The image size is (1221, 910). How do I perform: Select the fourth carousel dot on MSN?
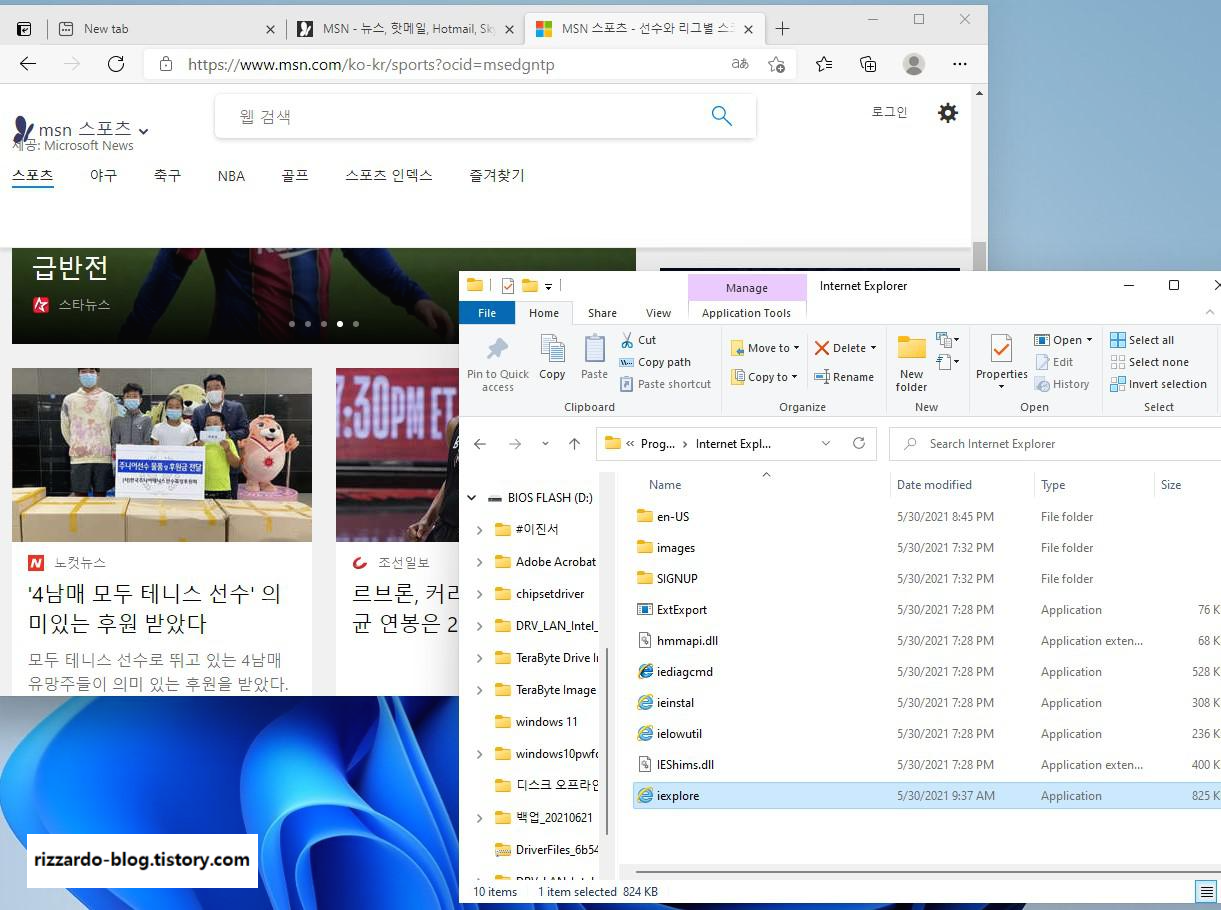(340, 324)
